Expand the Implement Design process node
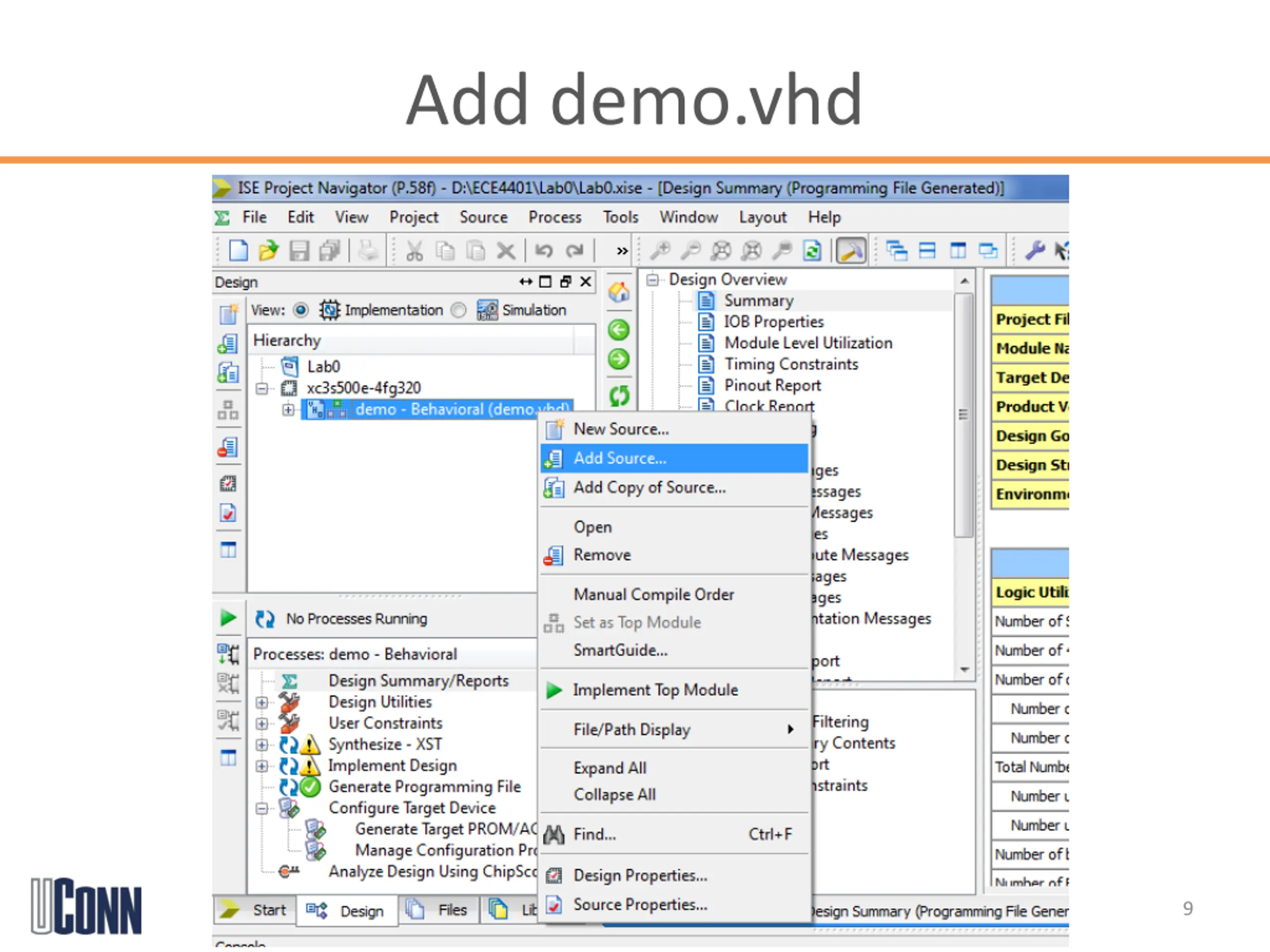 261,766
